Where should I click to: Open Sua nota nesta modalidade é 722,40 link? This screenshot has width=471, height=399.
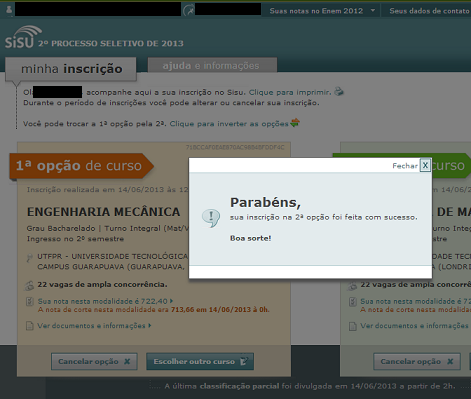click(x=105, y=301)
